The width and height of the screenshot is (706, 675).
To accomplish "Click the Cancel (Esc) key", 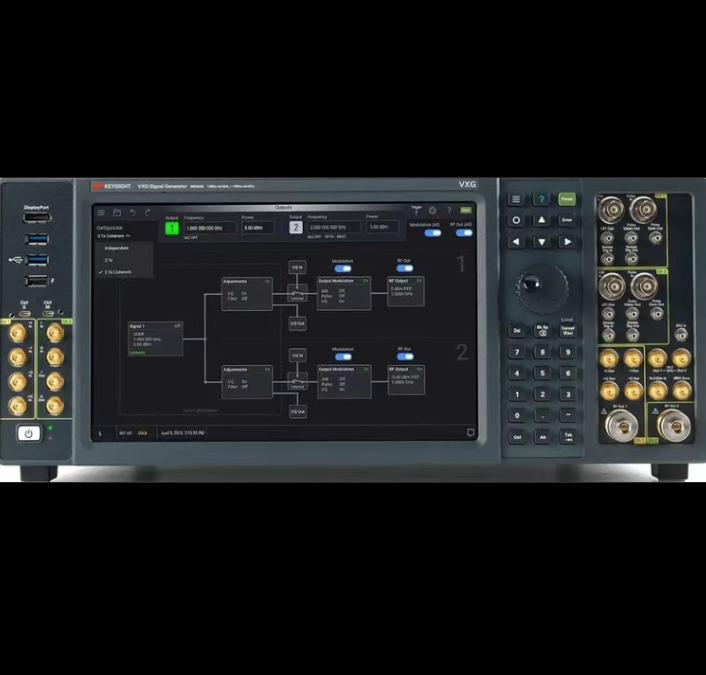I will click(568, 331).
